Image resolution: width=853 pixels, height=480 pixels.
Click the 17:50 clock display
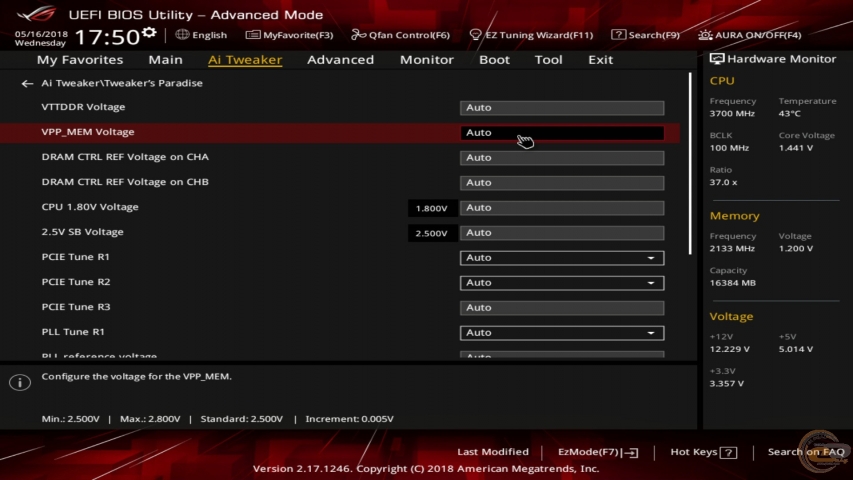click(x=107, y=37)
